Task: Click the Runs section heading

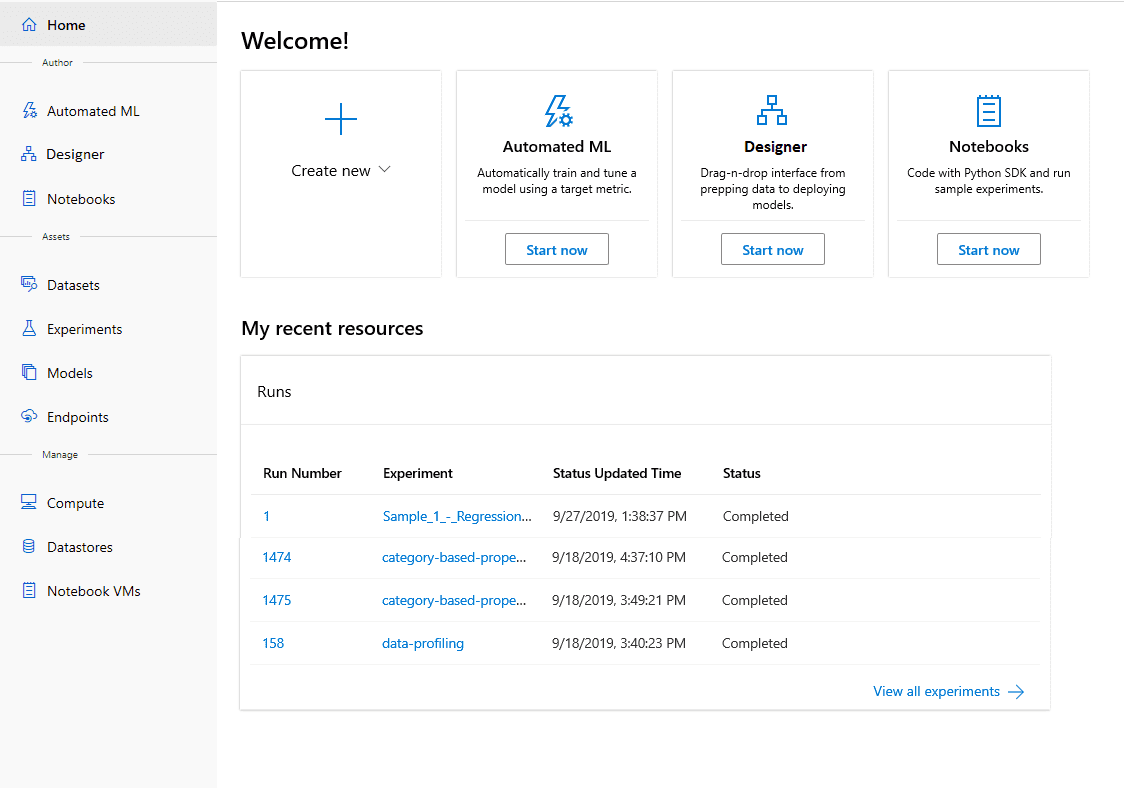Action: pyautogui.click(x=274, y=391)
